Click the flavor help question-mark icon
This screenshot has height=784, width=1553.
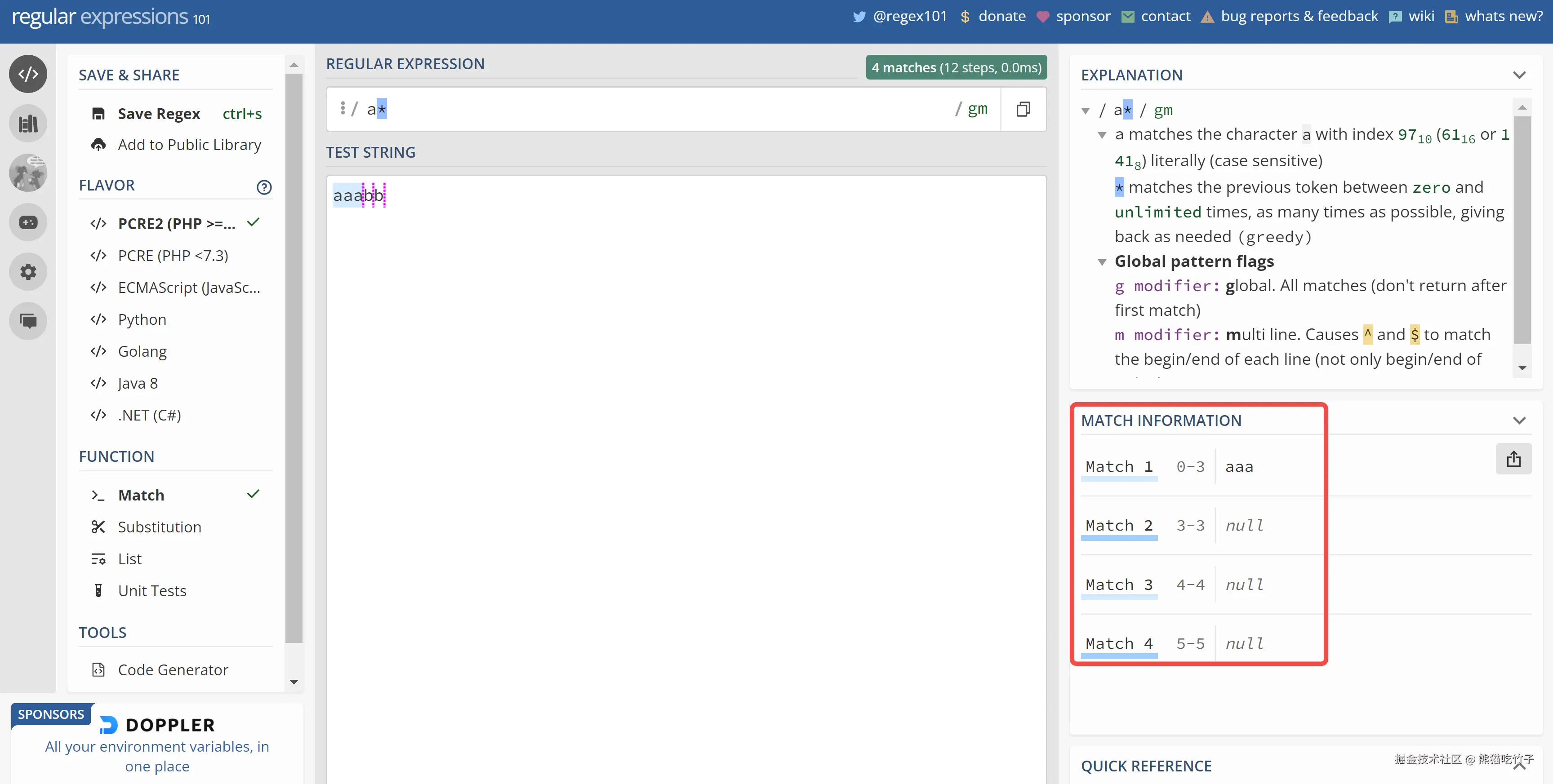[264, 187]
